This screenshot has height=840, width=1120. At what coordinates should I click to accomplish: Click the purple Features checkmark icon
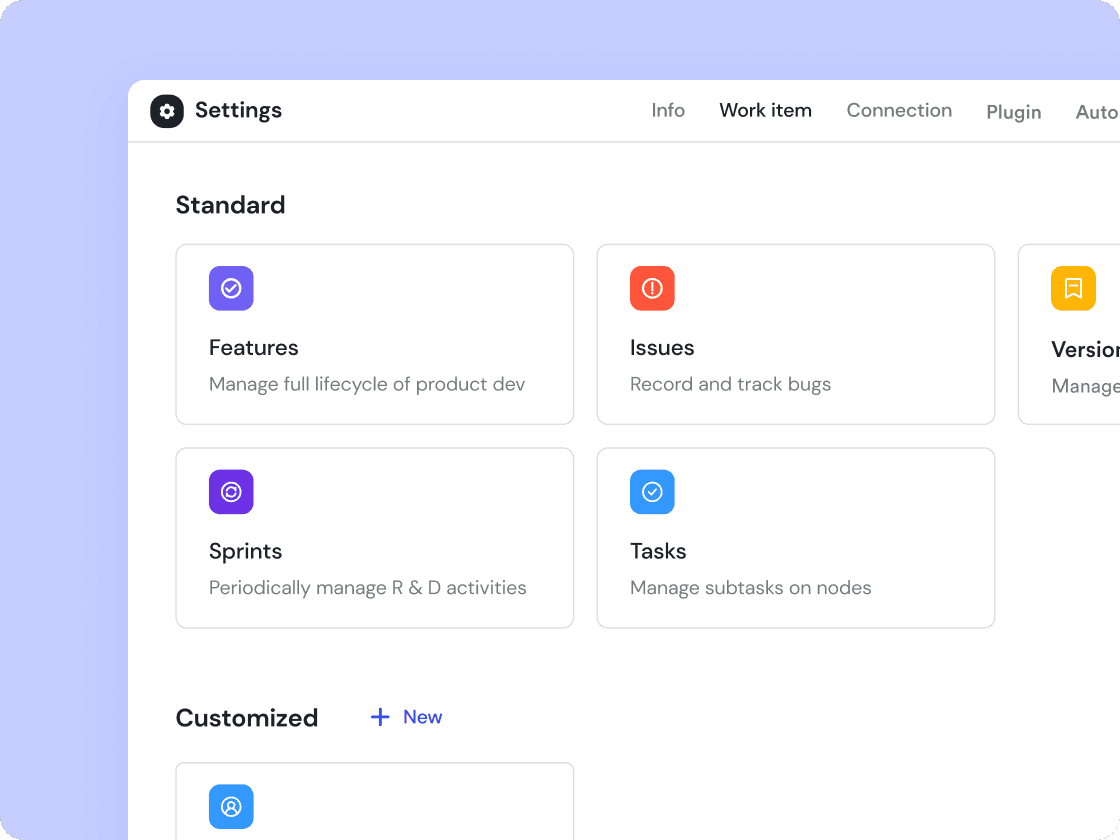231,288
